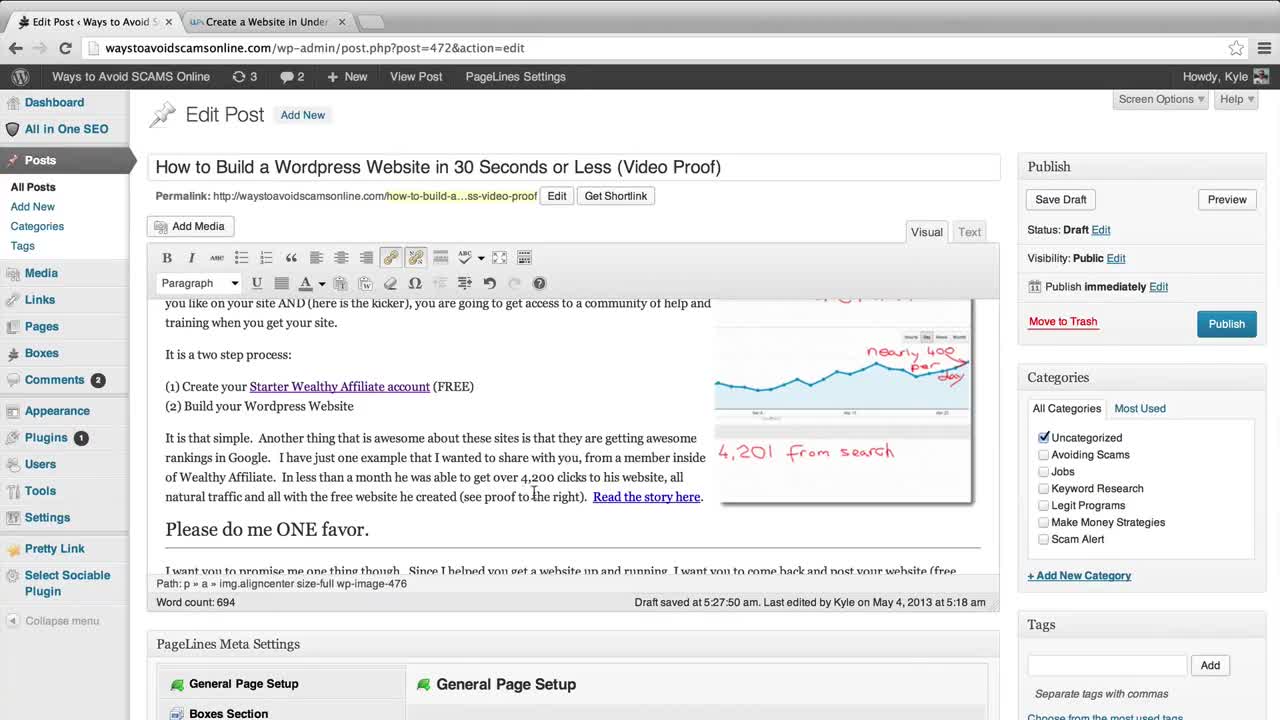
Task: Check the Keyword Research category
Action: pos(1044,488)
